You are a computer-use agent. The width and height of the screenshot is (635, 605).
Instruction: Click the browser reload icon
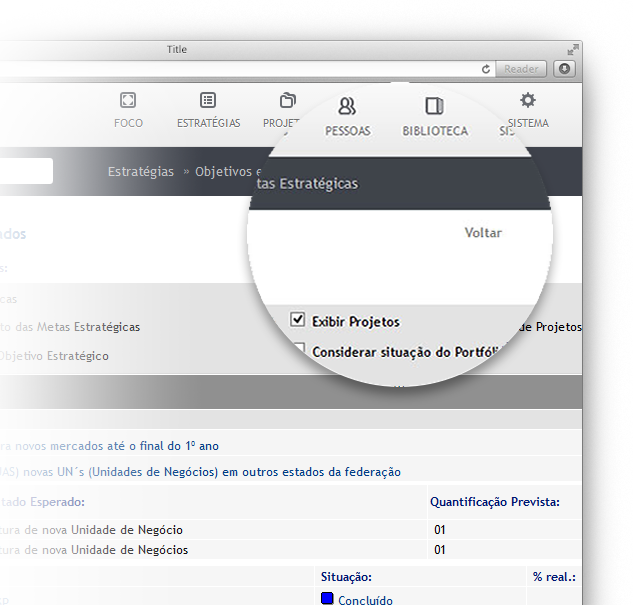coord(486,69)
